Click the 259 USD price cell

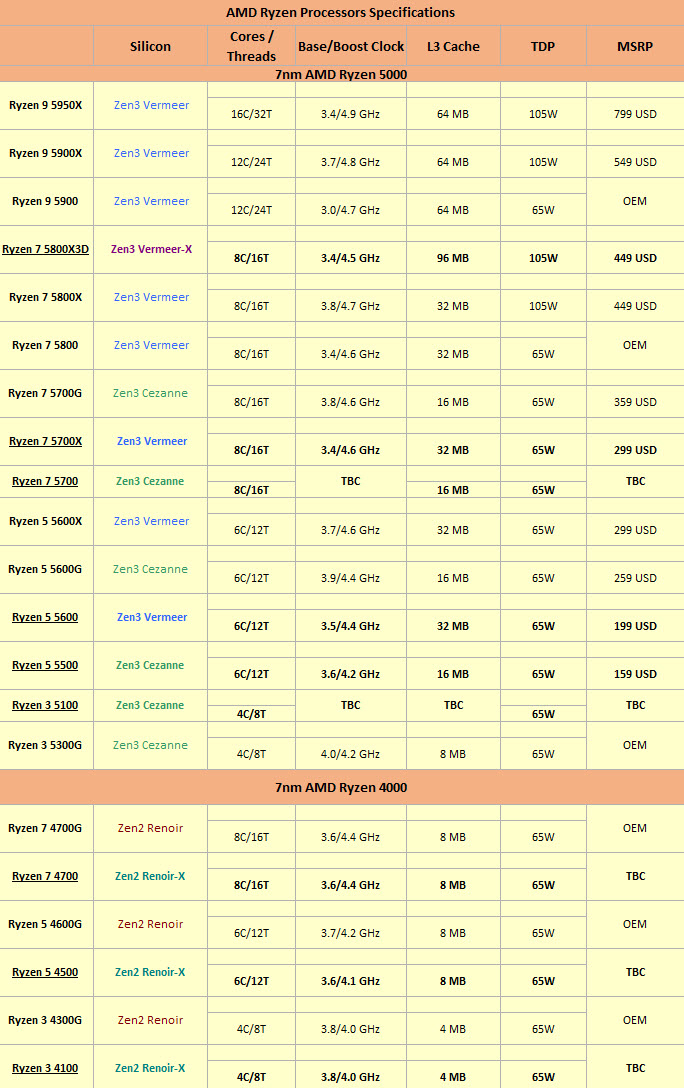(x=635, y=578)
